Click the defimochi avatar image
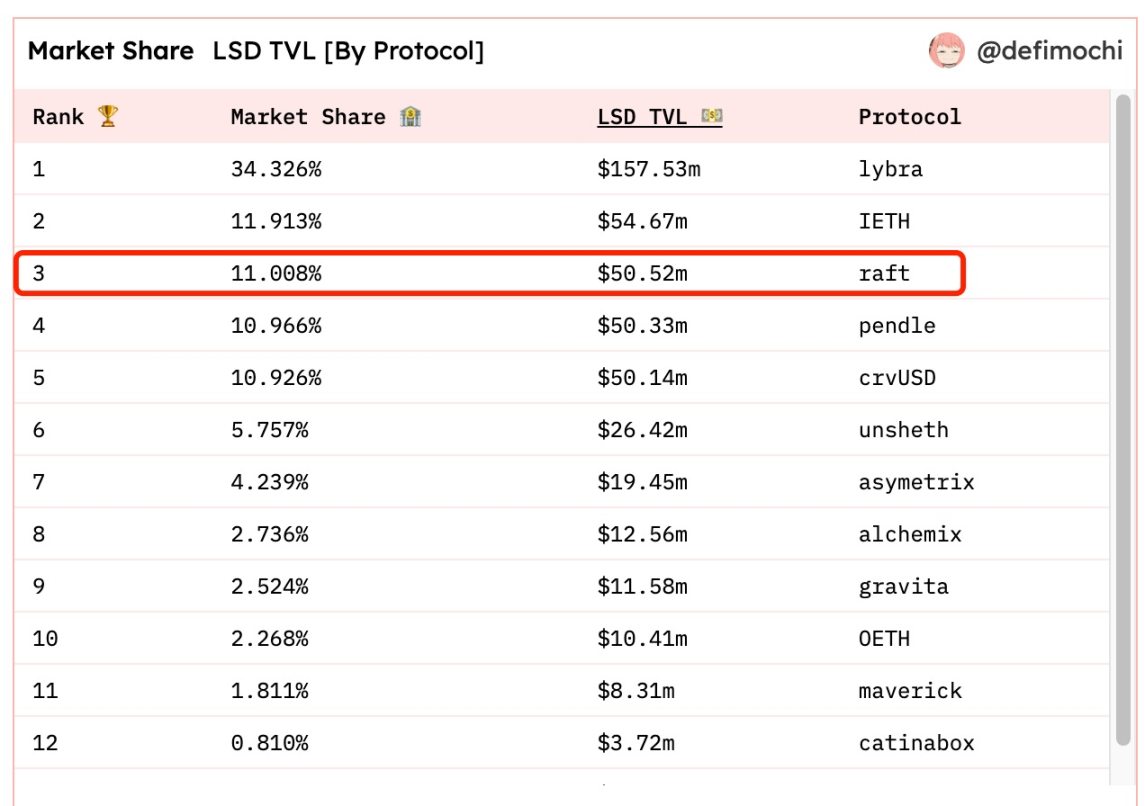1145x806 pixels. pyautogui.click(x=946, y=51)
